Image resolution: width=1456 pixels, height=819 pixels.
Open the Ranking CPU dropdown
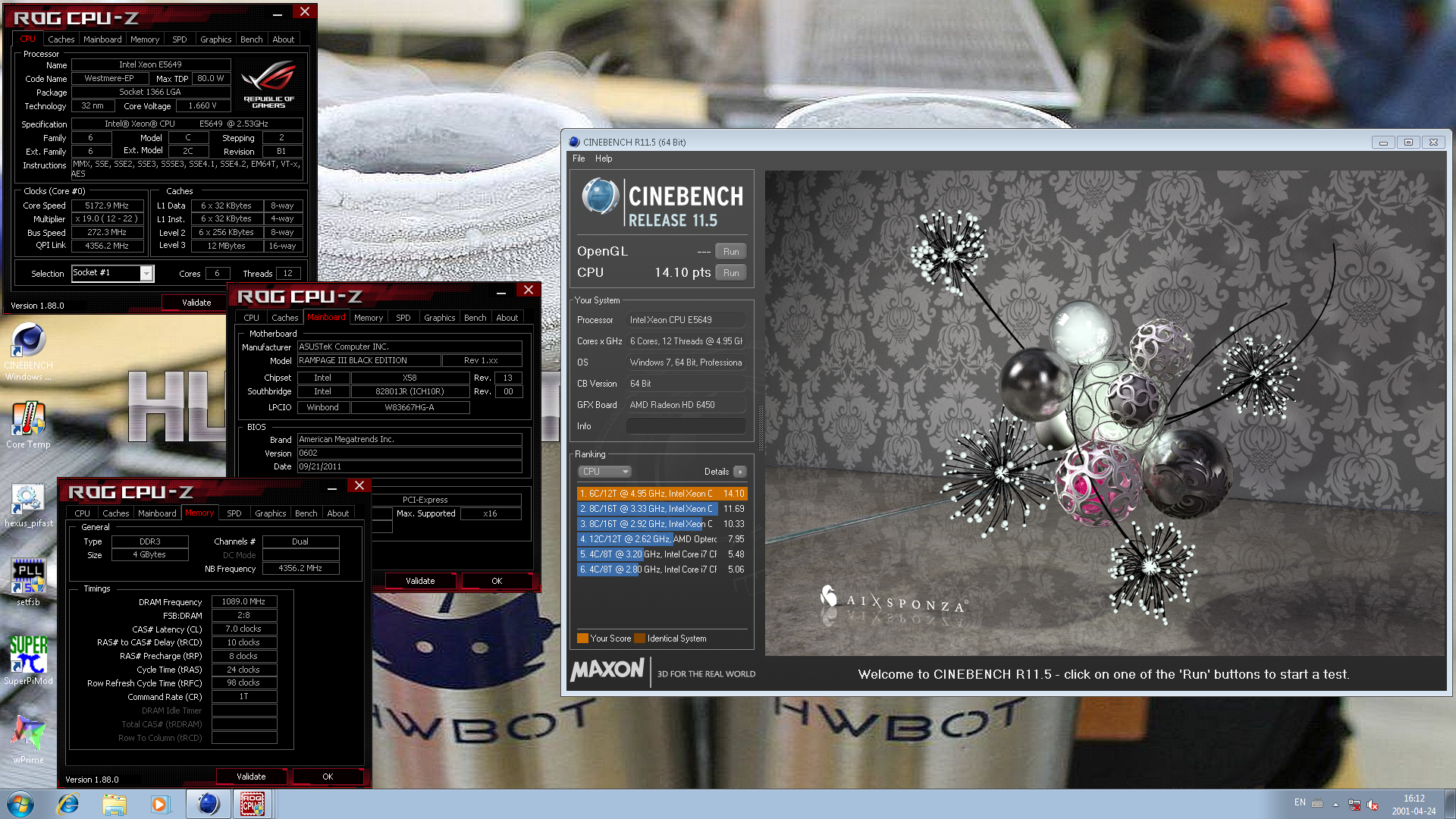pyautogui.click(x=604, y=472)
